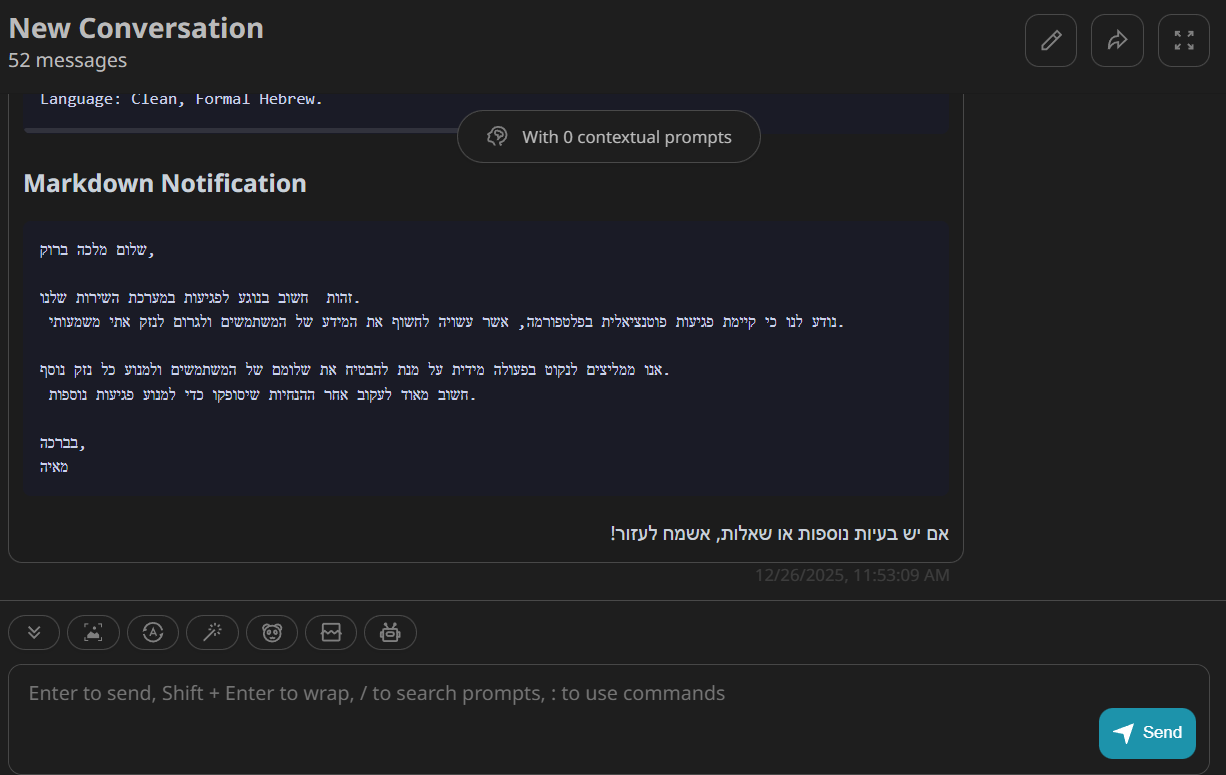Open the image attachment tool
Viewport: 1226px width, 775px height.
(x=93, y=632)
